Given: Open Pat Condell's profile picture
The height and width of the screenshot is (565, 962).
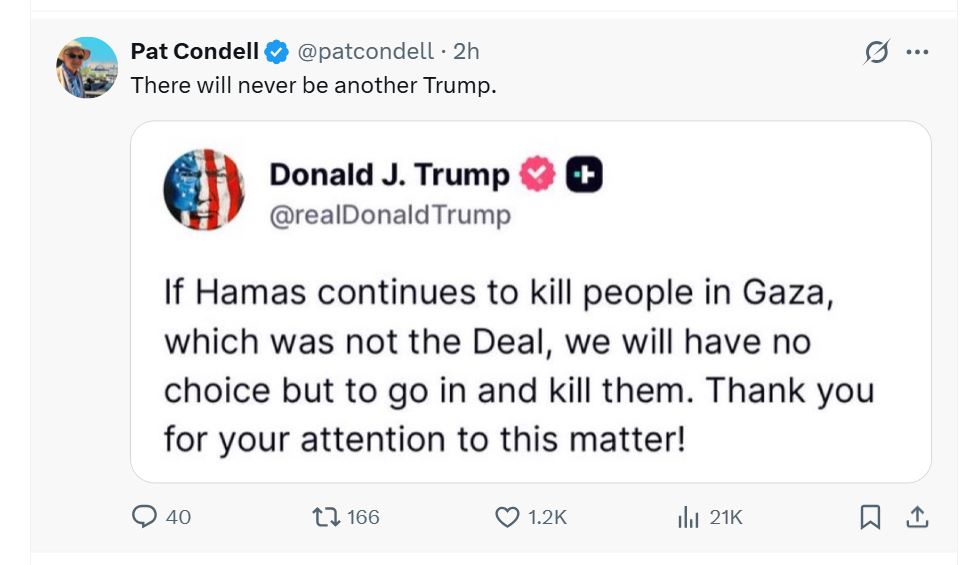Looking at the screenshot, I should [87, 67].
